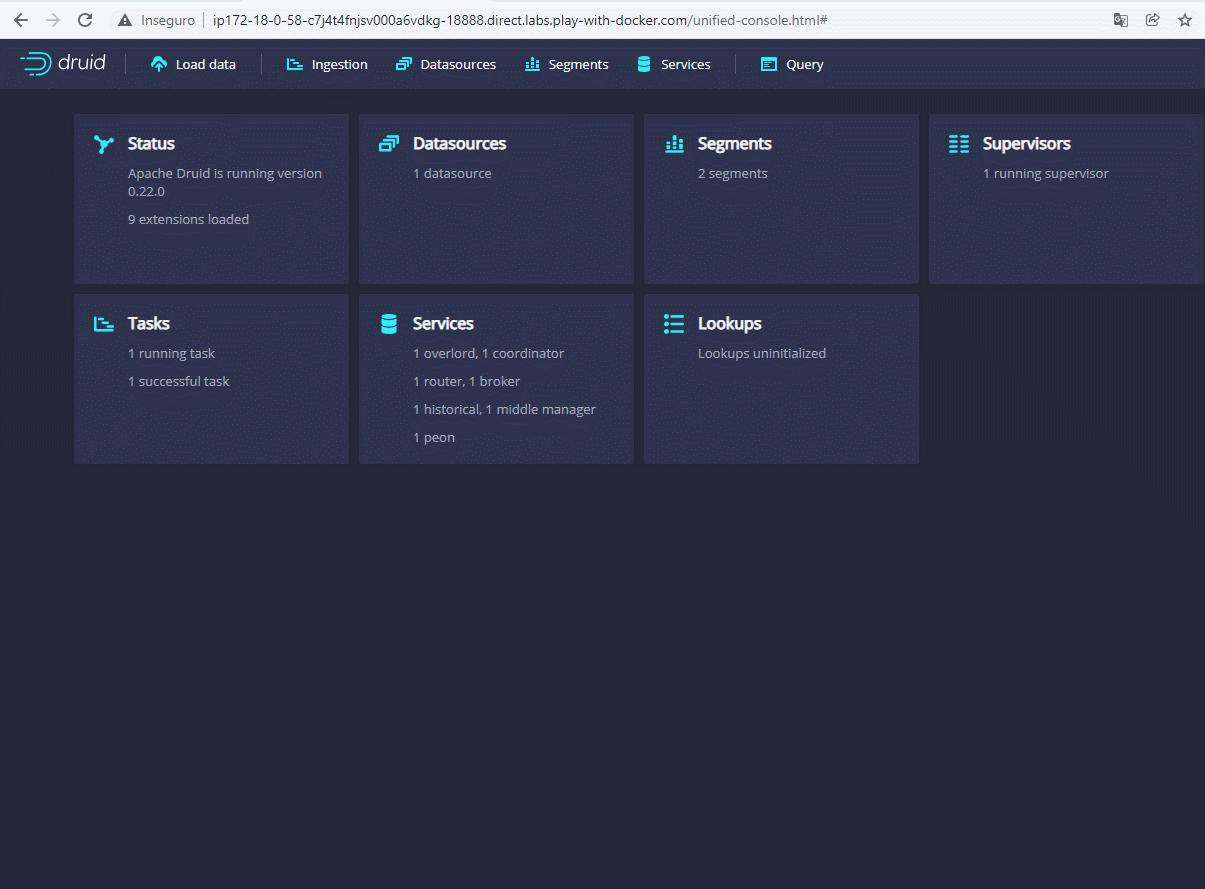The height and width of the screenshot is (889, 1205).
Task: Click the browser bookmark star icon
Action: pyautogui.click(x=1185, y=19)
